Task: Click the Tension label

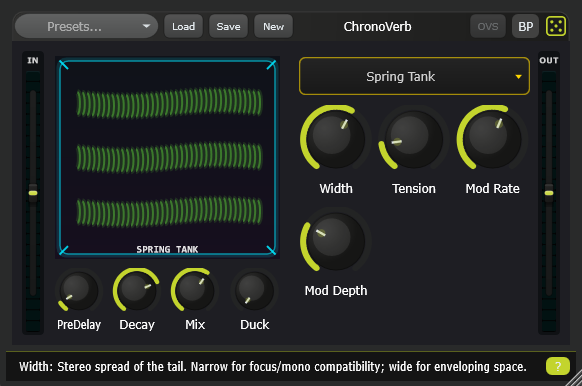Action: click(414, 189)
